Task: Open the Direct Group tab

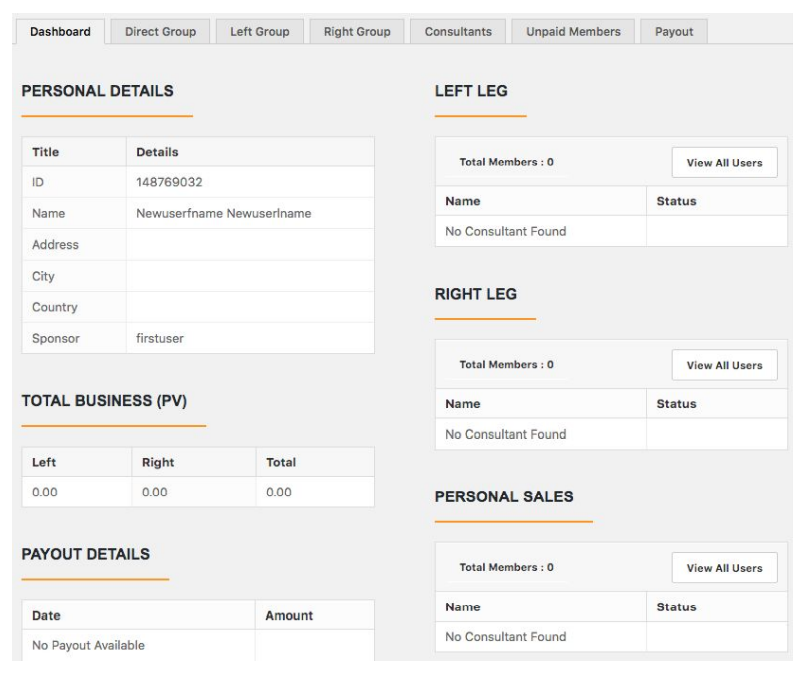Action: (160, 31)
